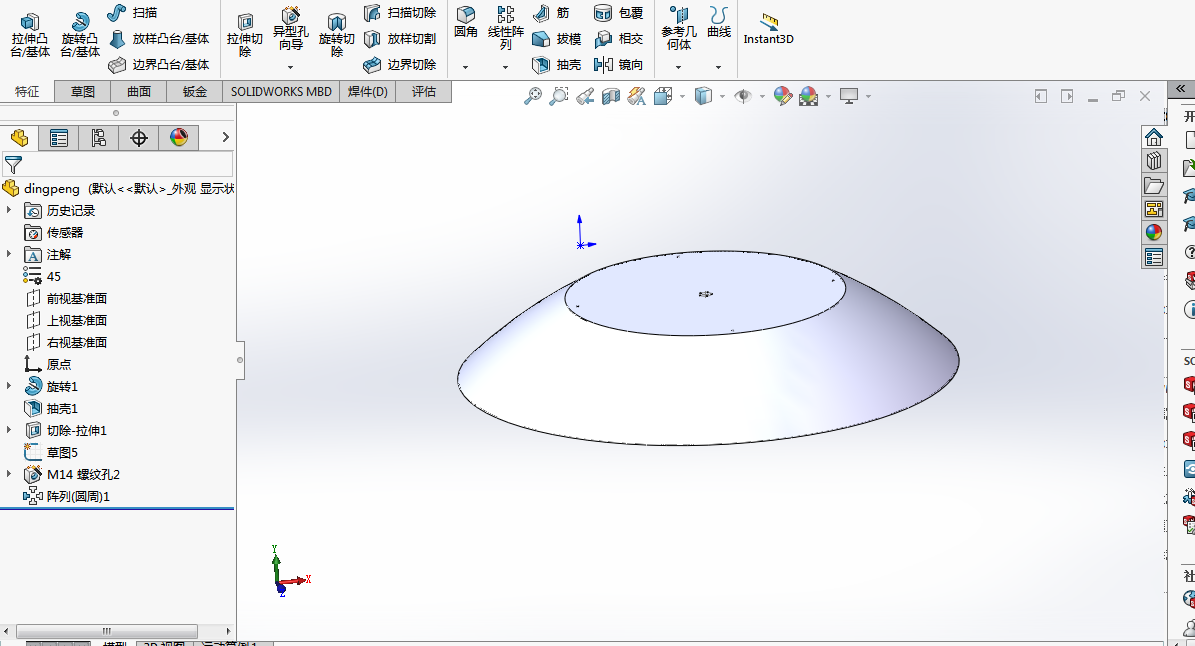Expand the 历史记录 (History) tree node

(x=9, y=210)
